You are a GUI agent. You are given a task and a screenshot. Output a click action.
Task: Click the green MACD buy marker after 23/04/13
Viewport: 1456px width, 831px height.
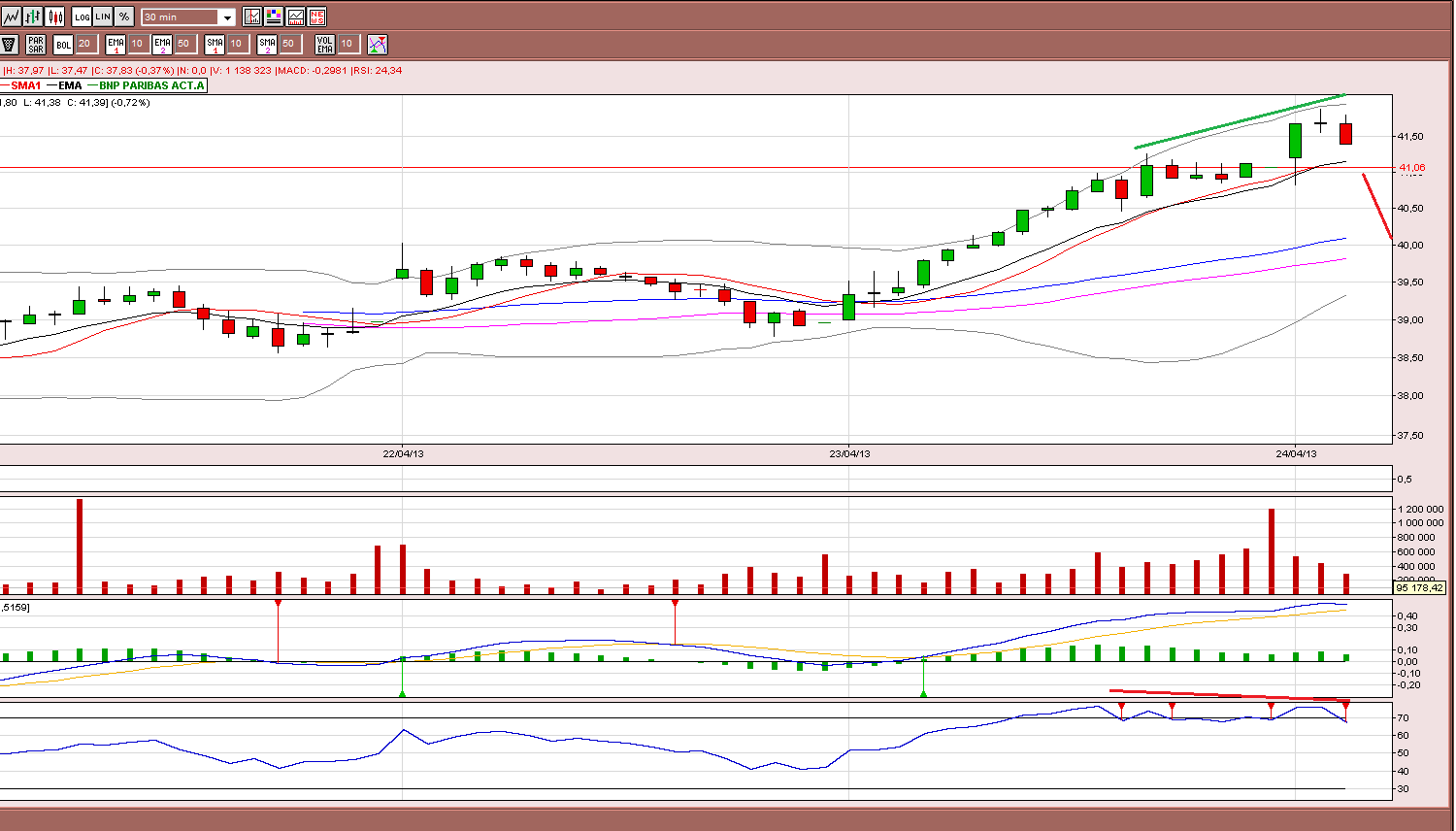[923, 692]
